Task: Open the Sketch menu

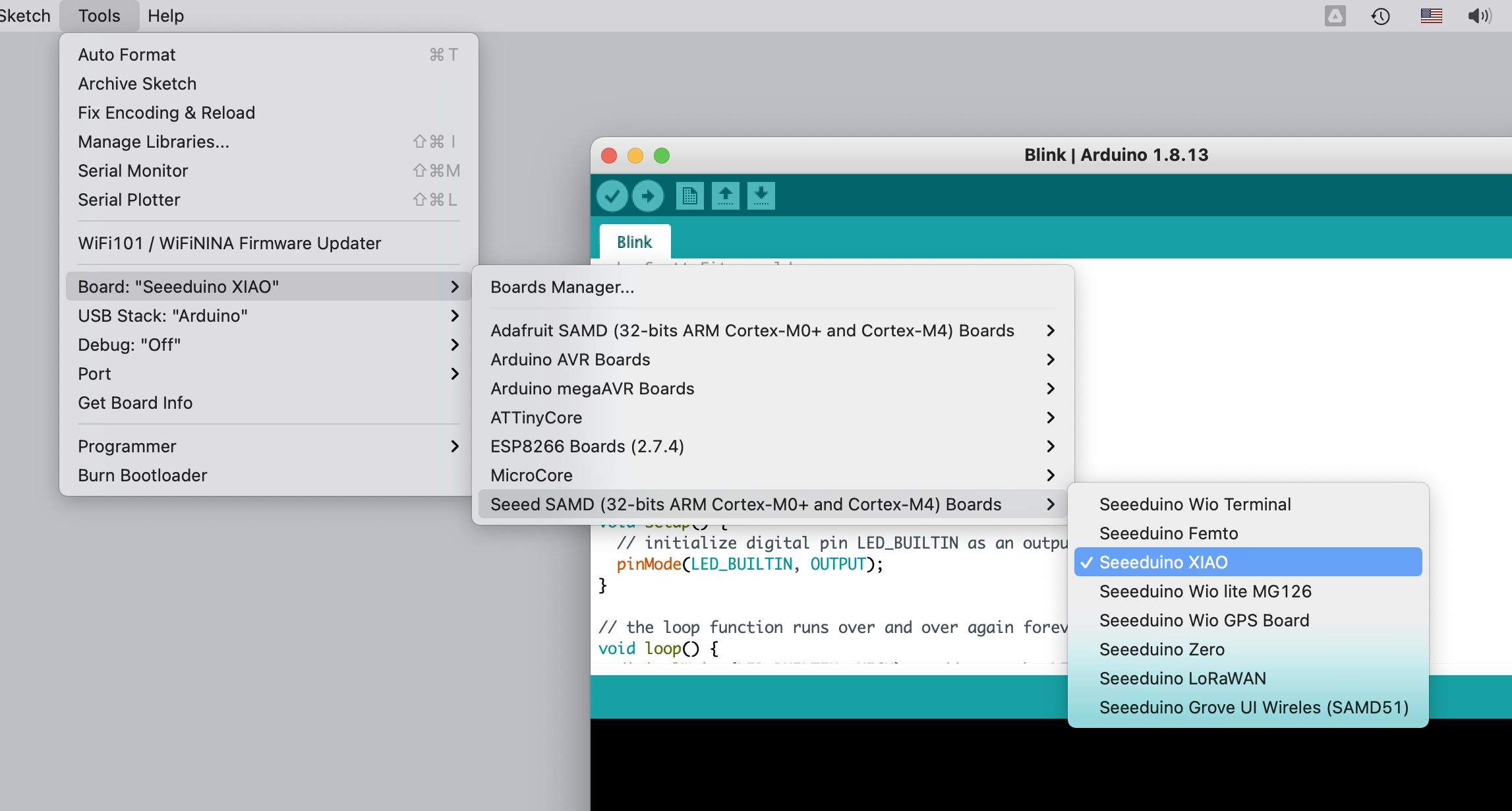Action: tap(25, 16)
